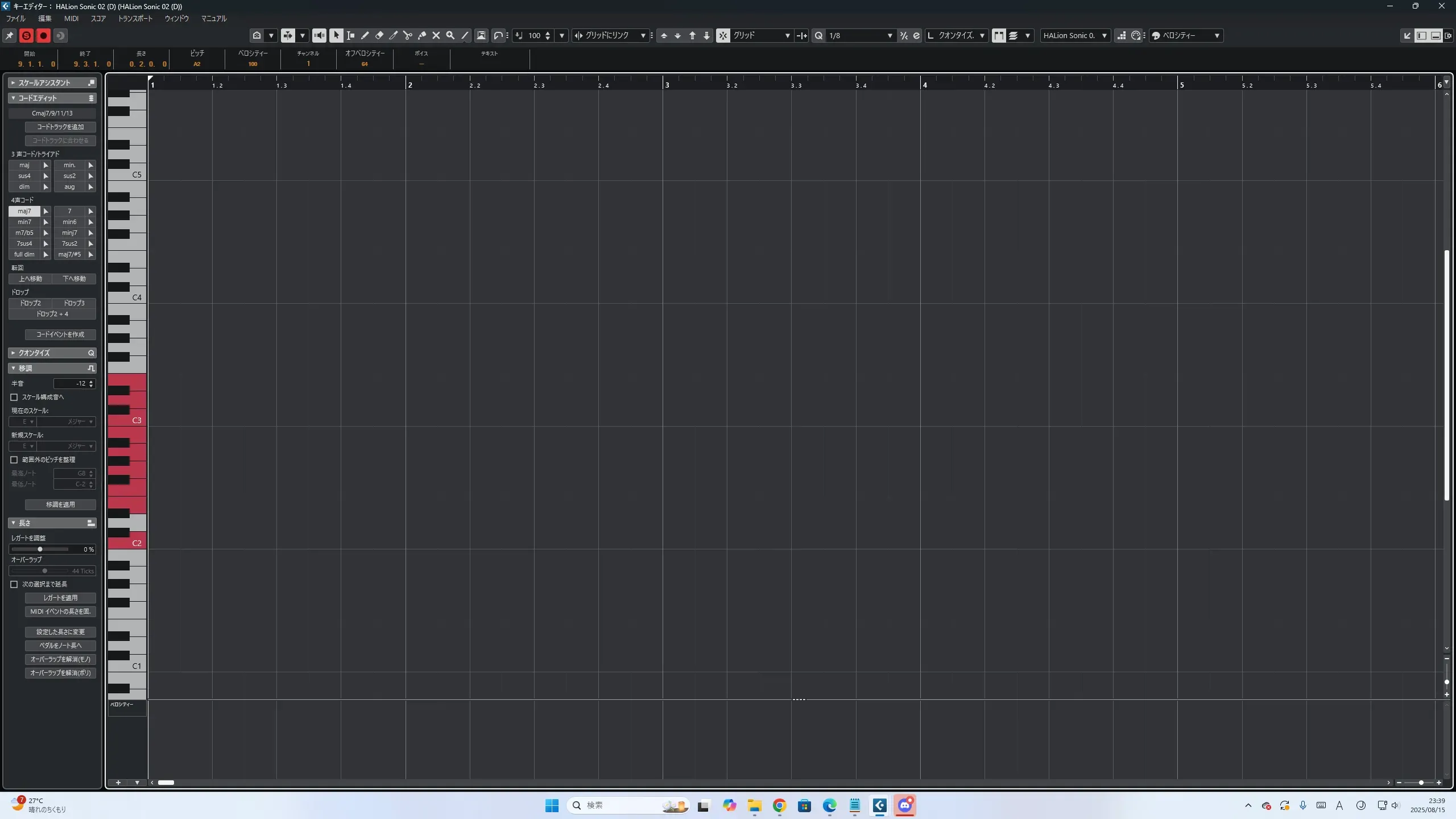Select the Split scissors tool
Screen dimensions: 1456x819
tap(408, 35)
